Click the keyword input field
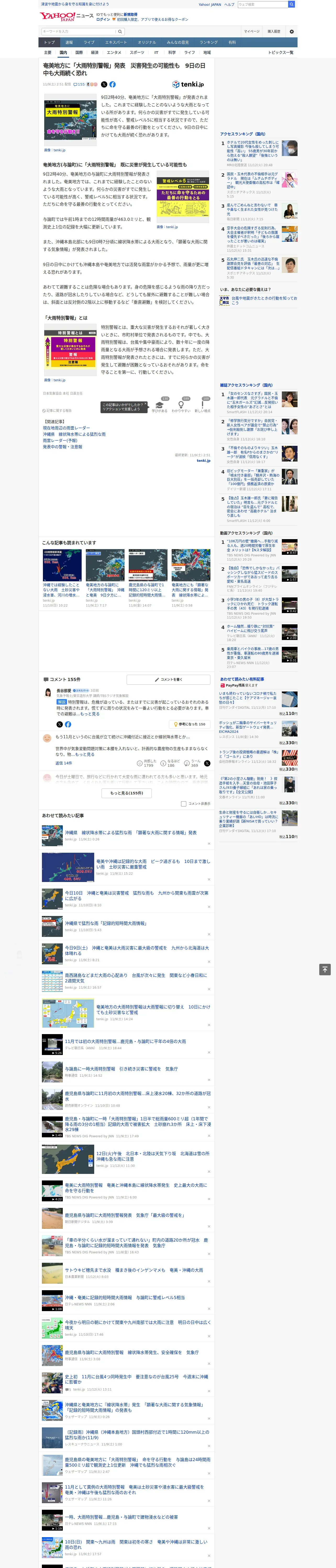Viewport: 336px width, 1568px height. 79,31
